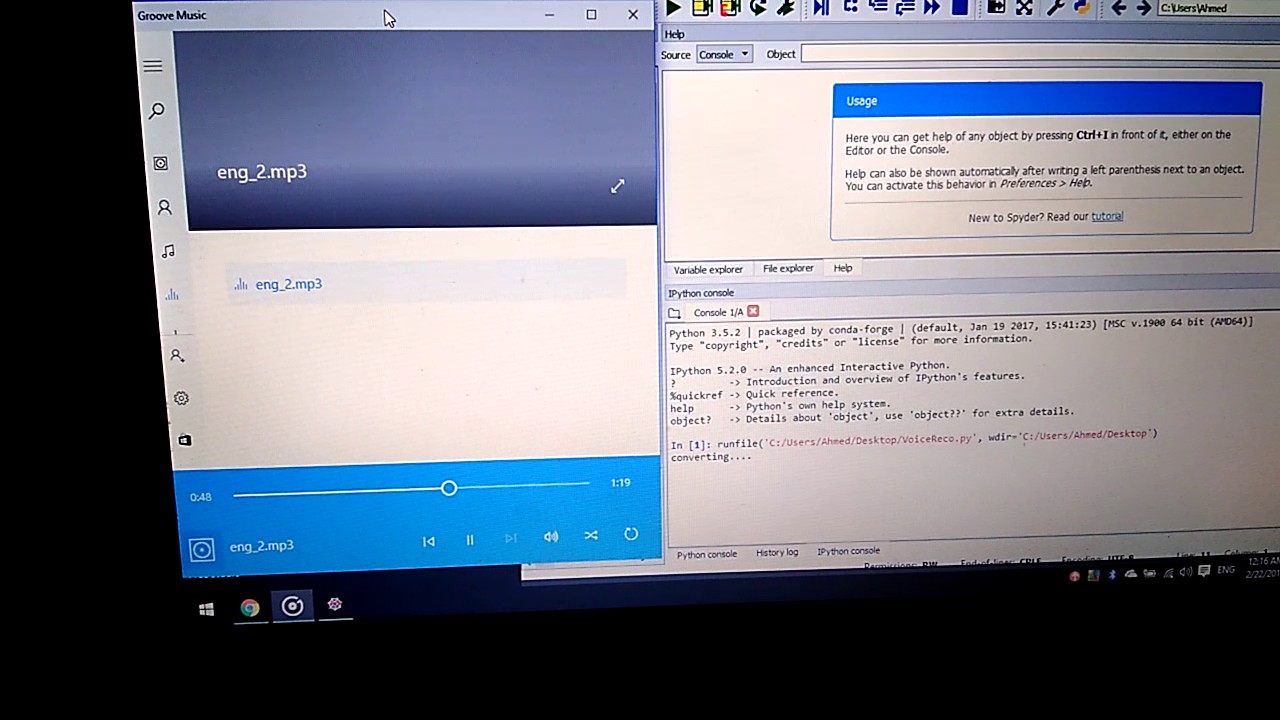Screen dimensions: 1280x720
Task: Maximize current pane in Spyder toolbar
Action: click(996, 8)
